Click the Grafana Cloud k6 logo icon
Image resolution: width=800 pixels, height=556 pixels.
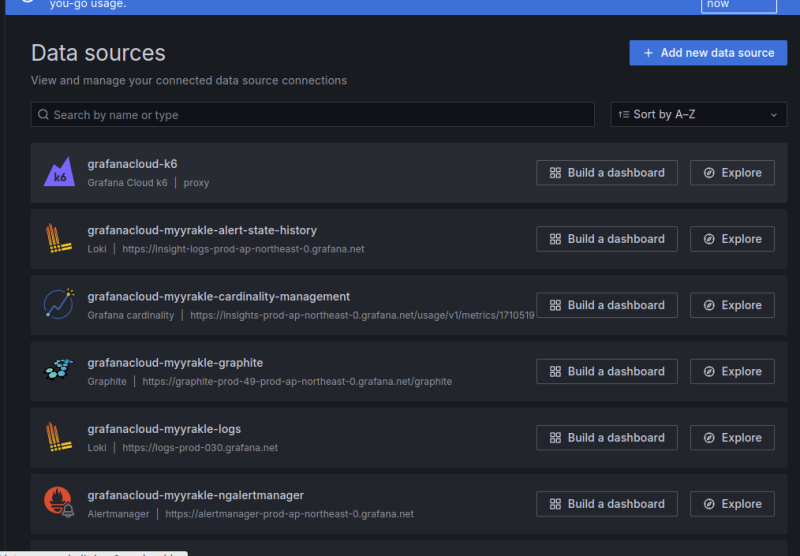point(59,173)
